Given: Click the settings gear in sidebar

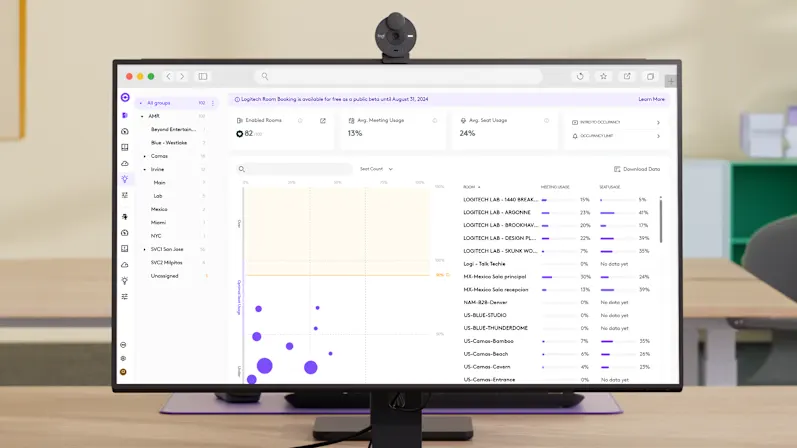Looking at the screenshot, I should (124, 358).
